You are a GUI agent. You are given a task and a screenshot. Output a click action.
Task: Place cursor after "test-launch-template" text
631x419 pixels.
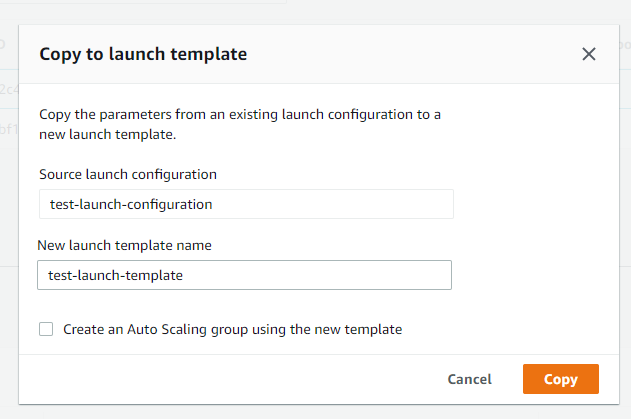[186, 275]
